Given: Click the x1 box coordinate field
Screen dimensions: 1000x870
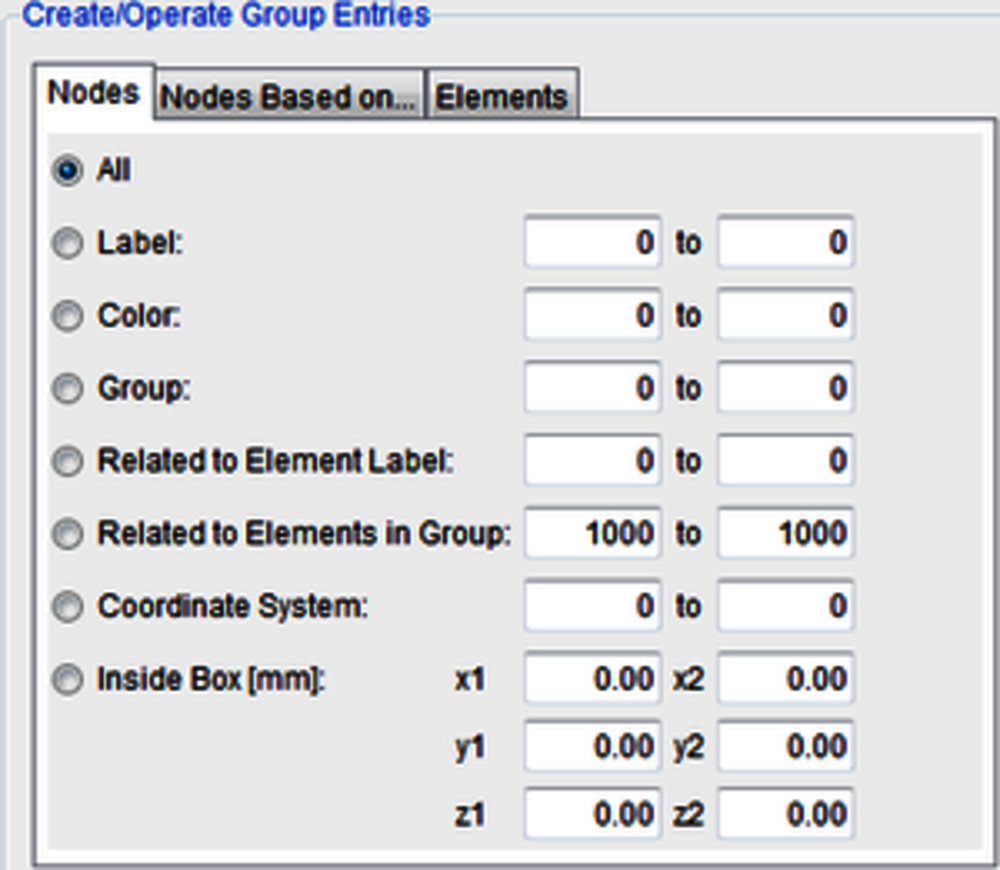Looking at the screenshot, I should (592, 680).
